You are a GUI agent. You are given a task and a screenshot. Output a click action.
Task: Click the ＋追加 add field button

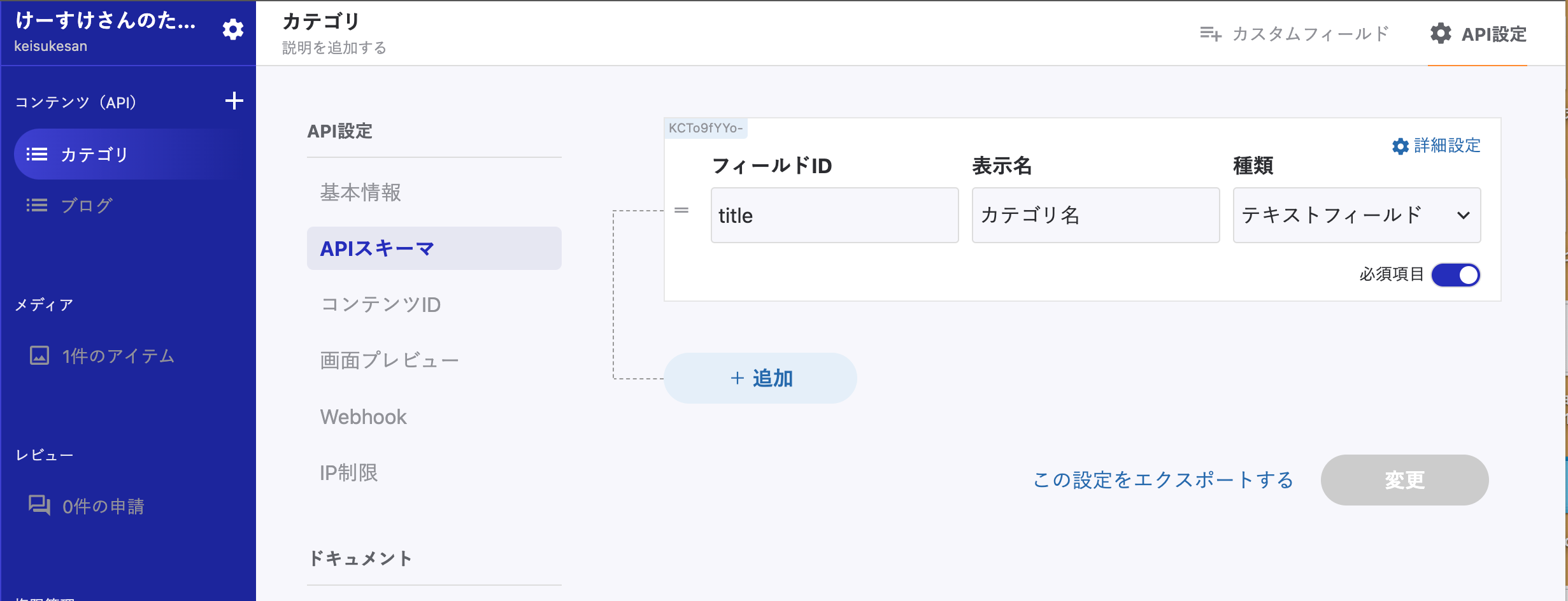click(x=760, y=378)
